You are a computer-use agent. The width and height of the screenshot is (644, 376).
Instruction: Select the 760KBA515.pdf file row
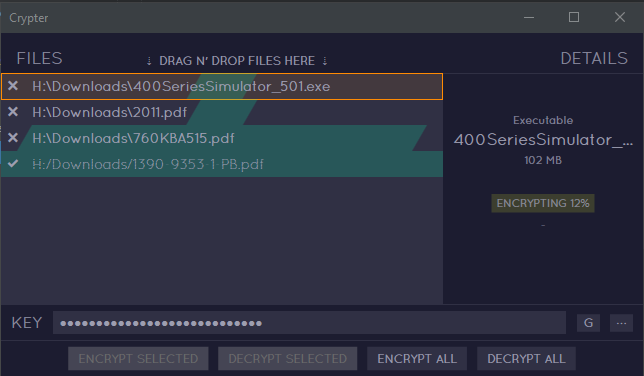coord(222,138)
